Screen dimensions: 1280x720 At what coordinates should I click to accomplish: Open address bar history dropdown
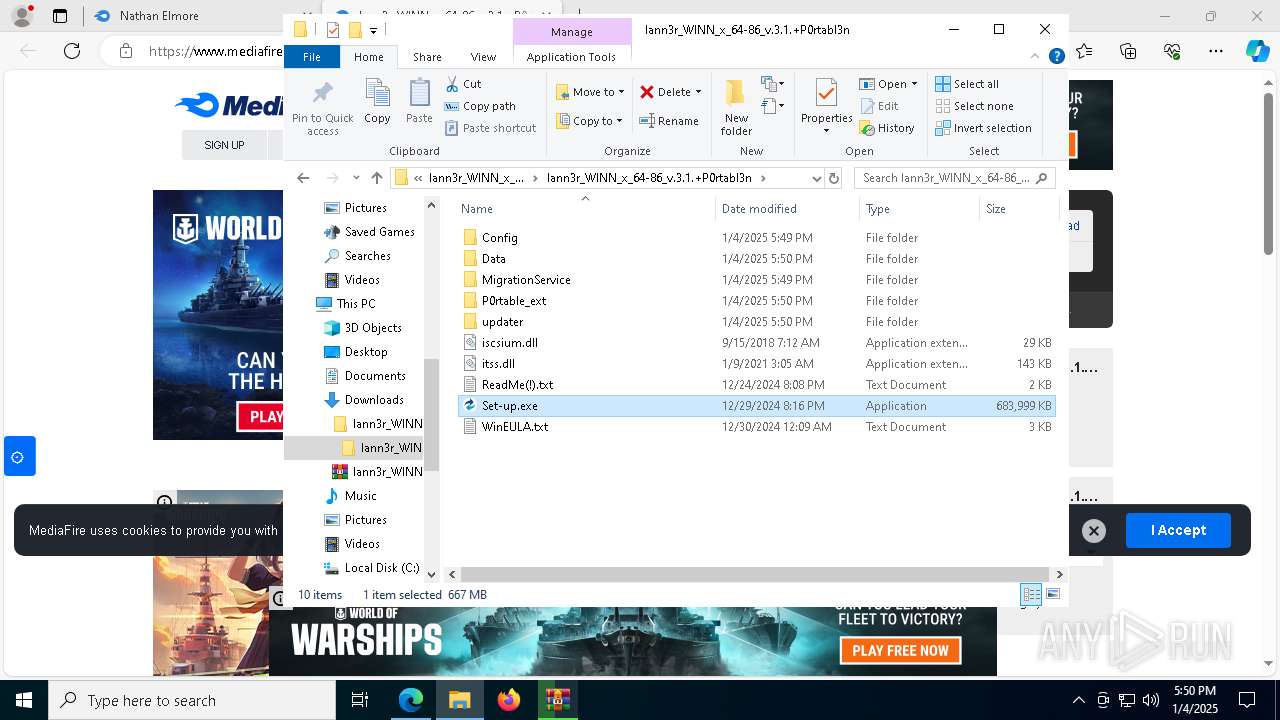[816, 178]
